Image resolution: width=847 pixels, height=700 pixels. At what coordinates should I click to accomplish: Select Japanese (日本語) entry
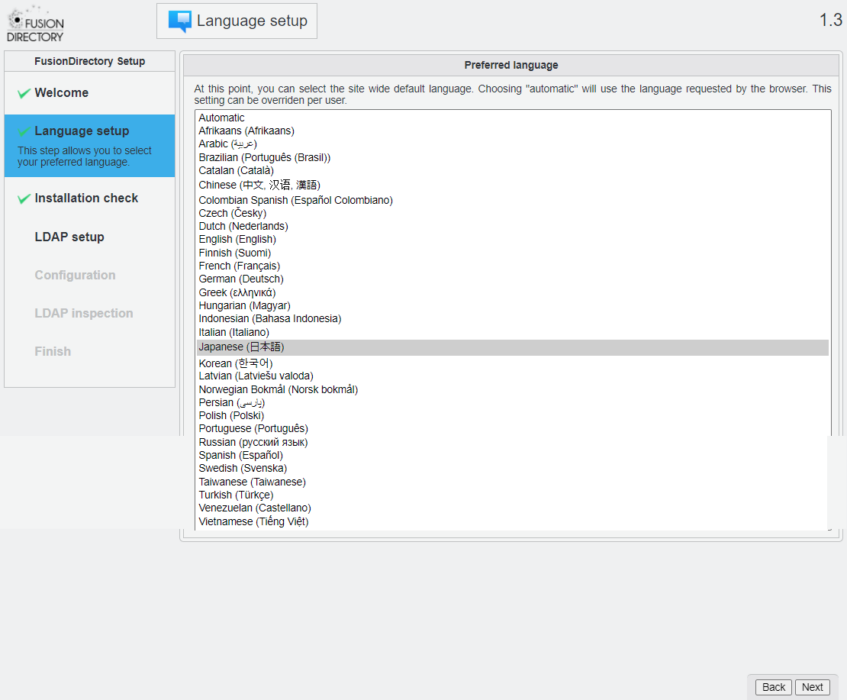(241, 347)
